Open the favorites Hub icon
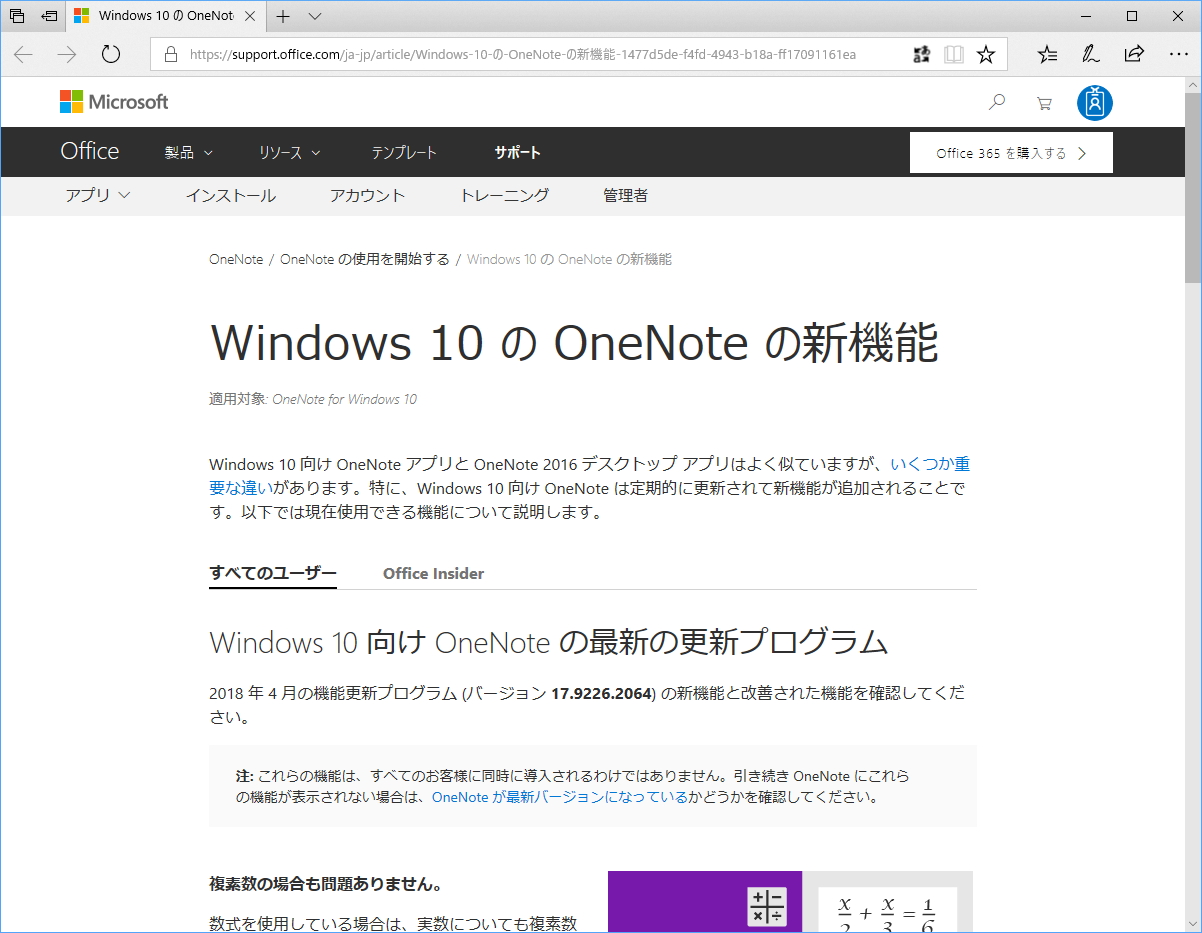The width and height of the screenshot is (1202, 933). (x=1046, y=55)
